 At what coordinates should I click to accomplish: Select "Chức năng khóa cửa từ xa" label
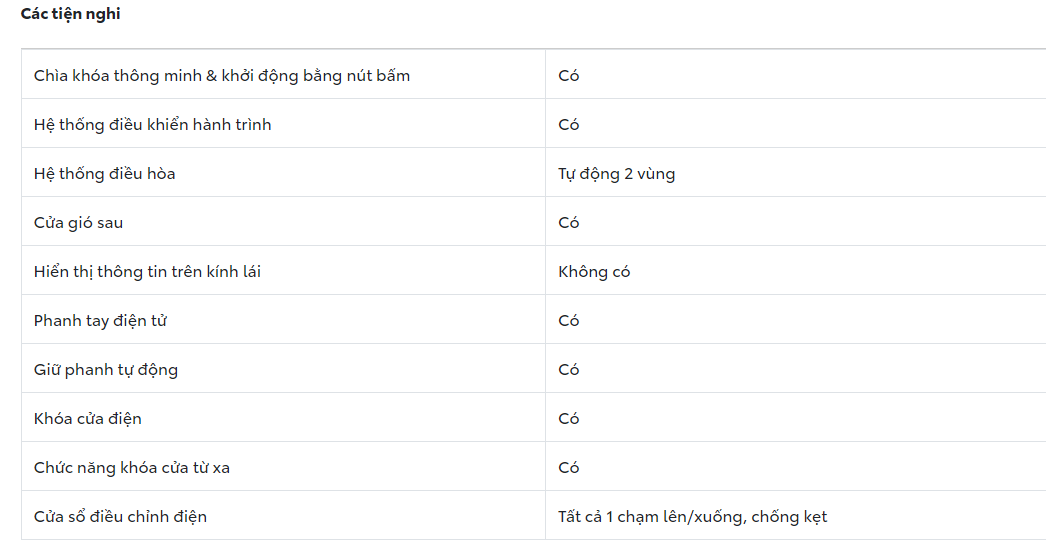point(132,468)
